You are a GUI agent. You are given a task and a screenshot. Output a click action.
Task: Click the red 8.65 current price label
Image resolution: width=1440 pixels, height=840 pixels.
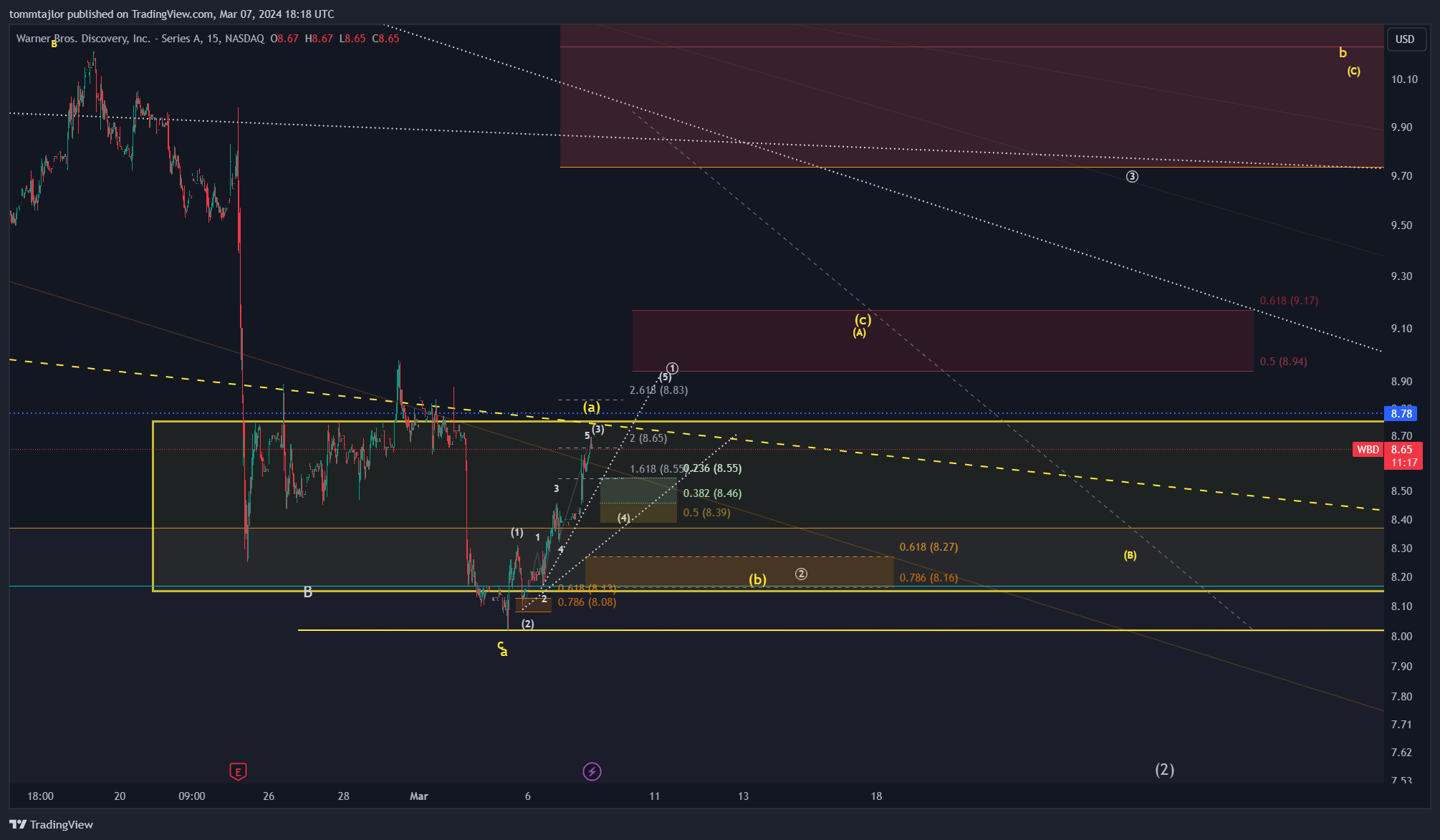pos(1401,450)
